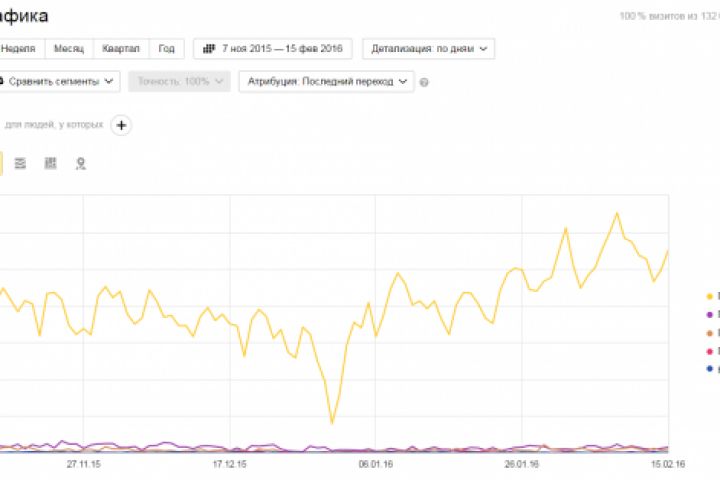Click the Неделя period button
This screenshot has height=480, width=720.
20,48
